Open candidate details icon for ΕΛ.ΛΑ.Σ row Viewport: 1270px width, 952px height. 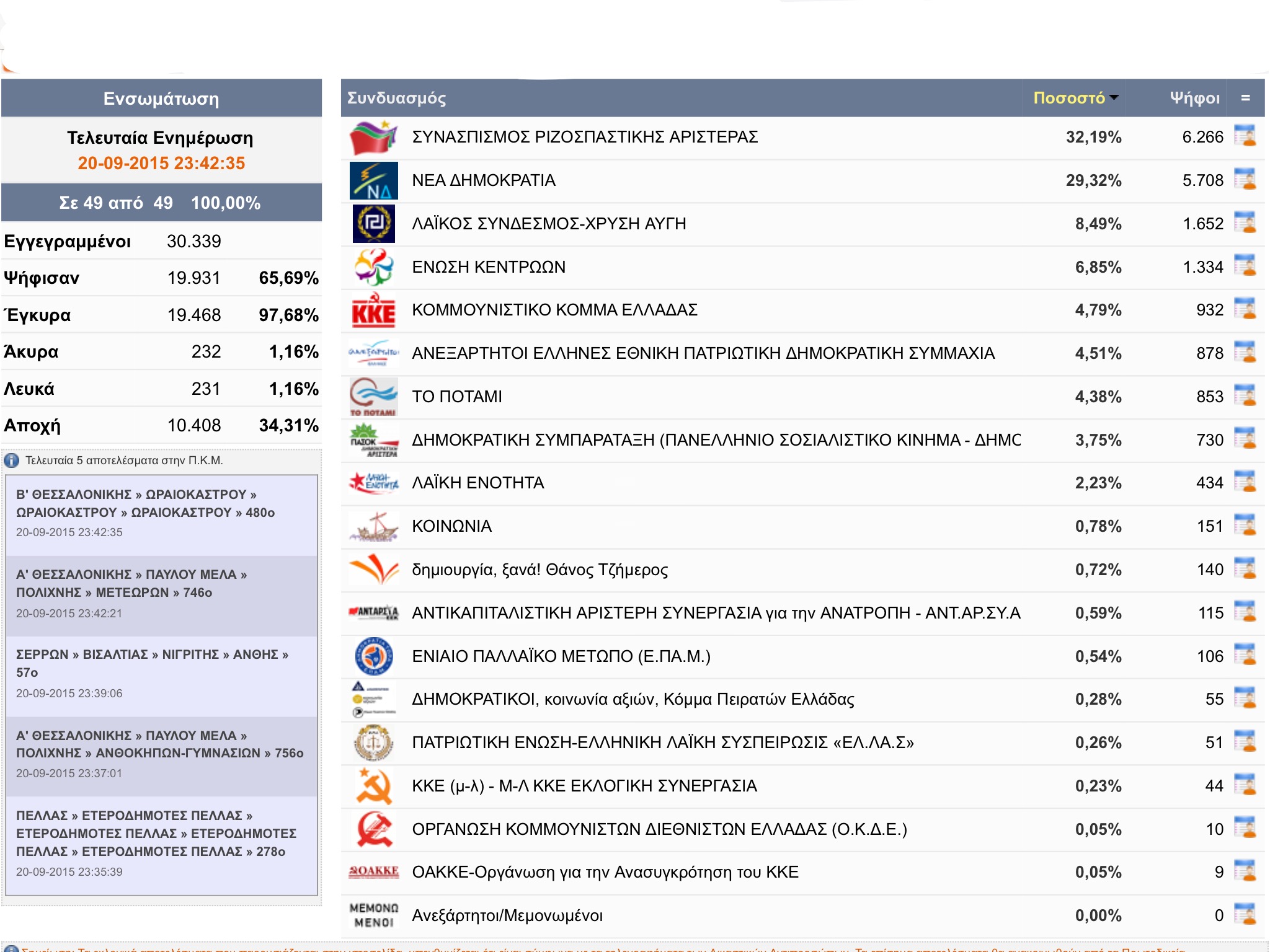[x=1245, y=741]
